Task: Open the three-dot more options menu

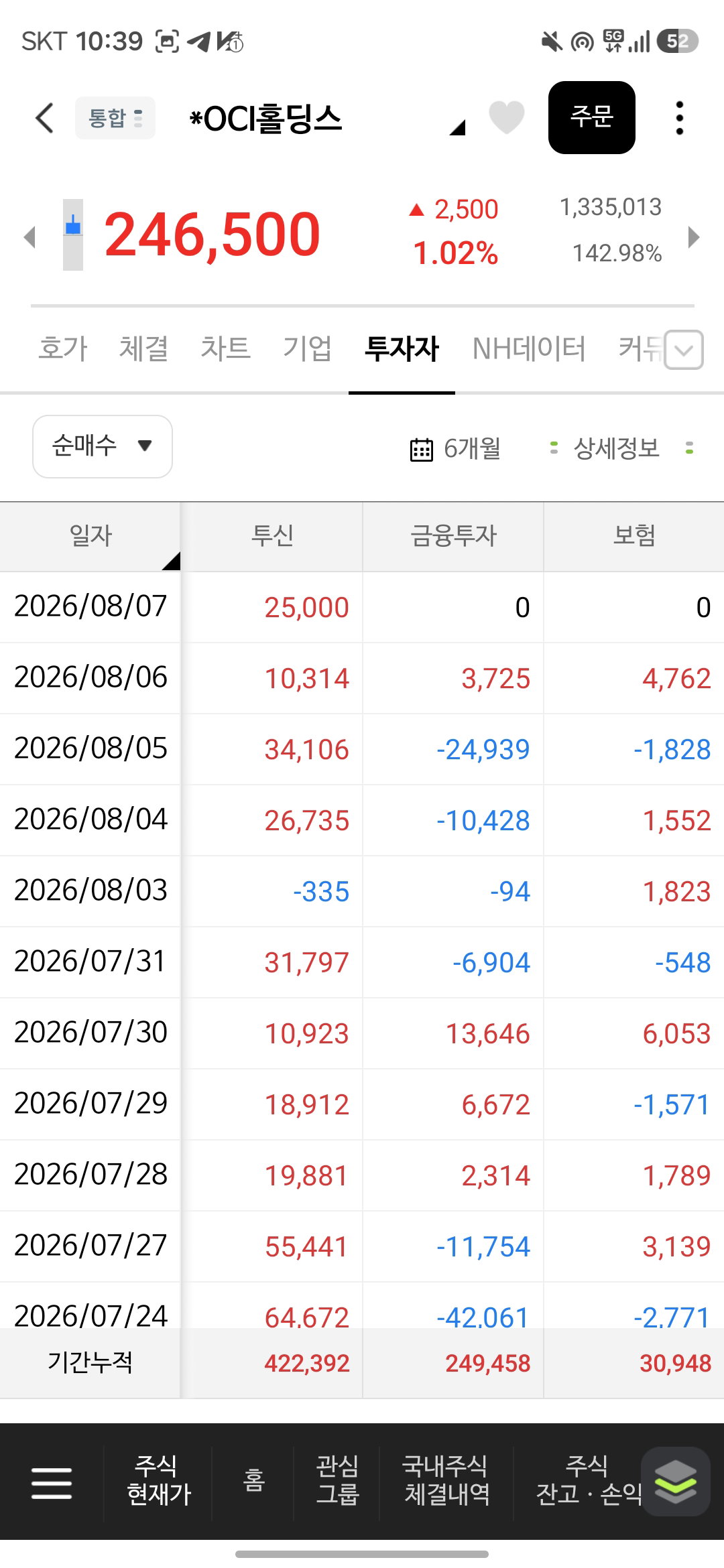Action: pos(680,118)
